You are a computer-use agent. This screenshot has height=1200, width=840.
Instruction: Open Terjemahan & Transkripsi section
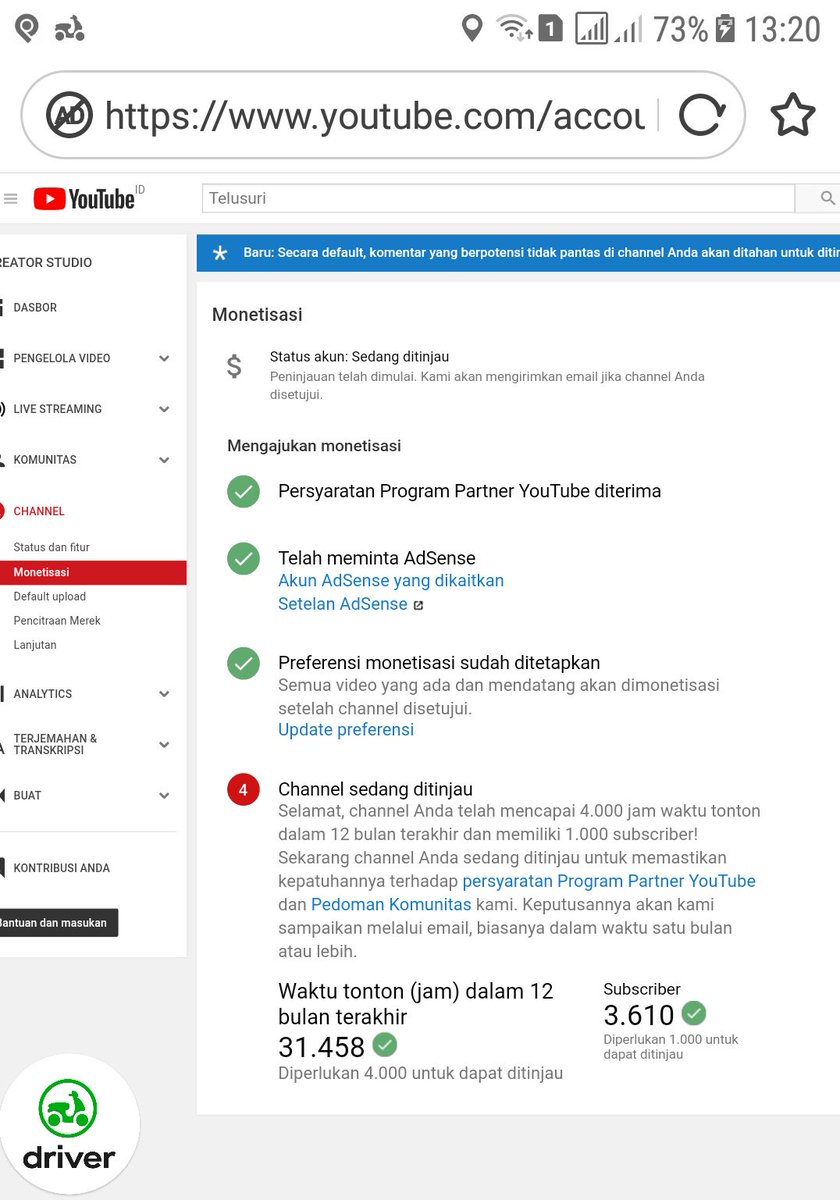pos(55,744)
